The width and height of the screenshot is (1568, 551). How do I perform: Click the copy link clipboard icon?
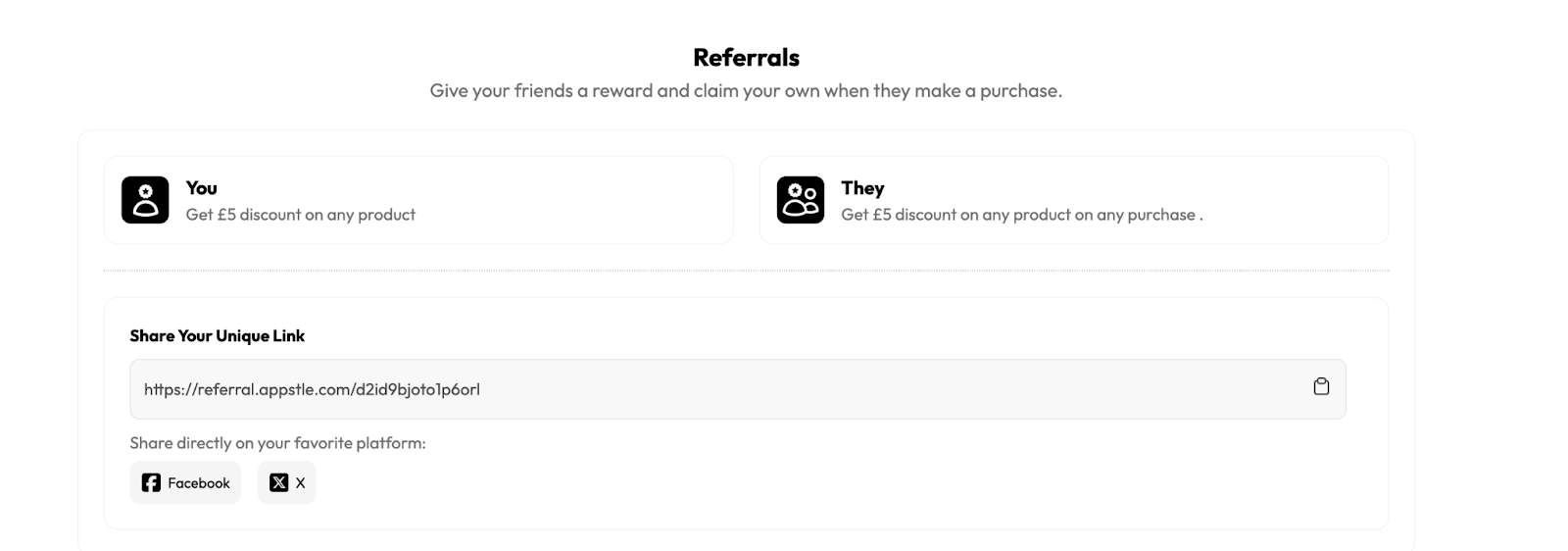pyautogui.click(x=1321, y=386)
